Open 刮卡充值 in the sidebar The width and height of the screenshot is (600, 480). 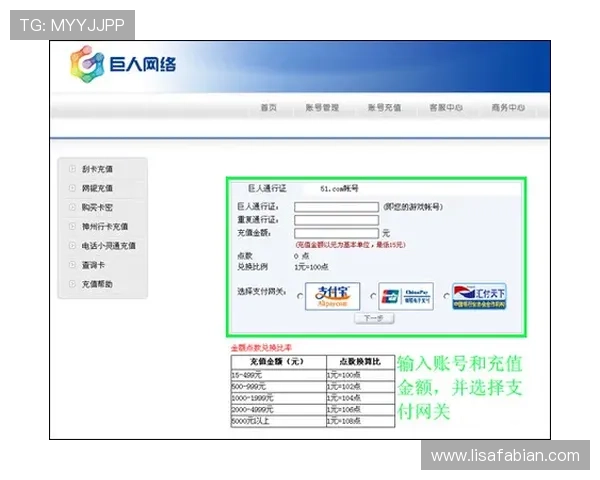pos(97,169)
